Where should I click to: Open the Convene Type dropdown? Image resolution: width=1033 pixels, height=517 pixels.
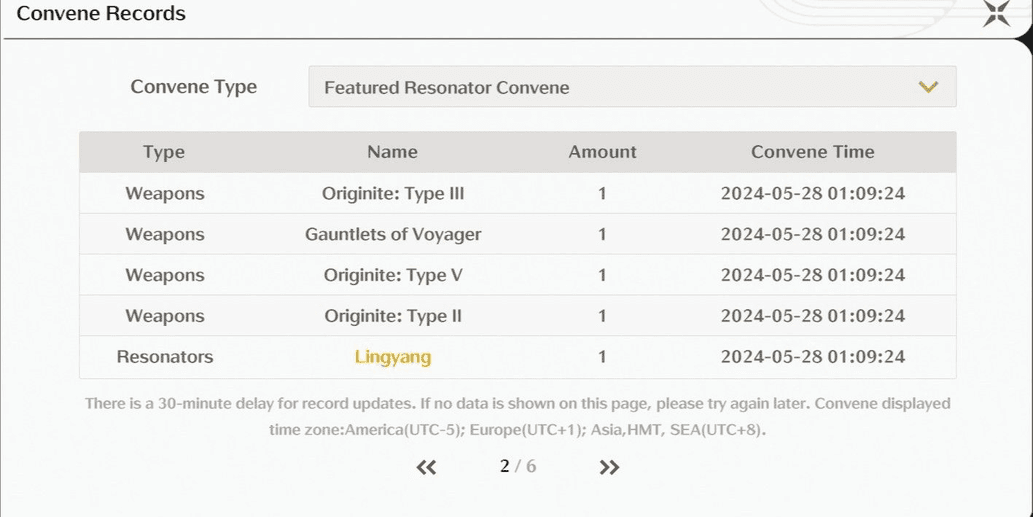(x=632, y=87)
